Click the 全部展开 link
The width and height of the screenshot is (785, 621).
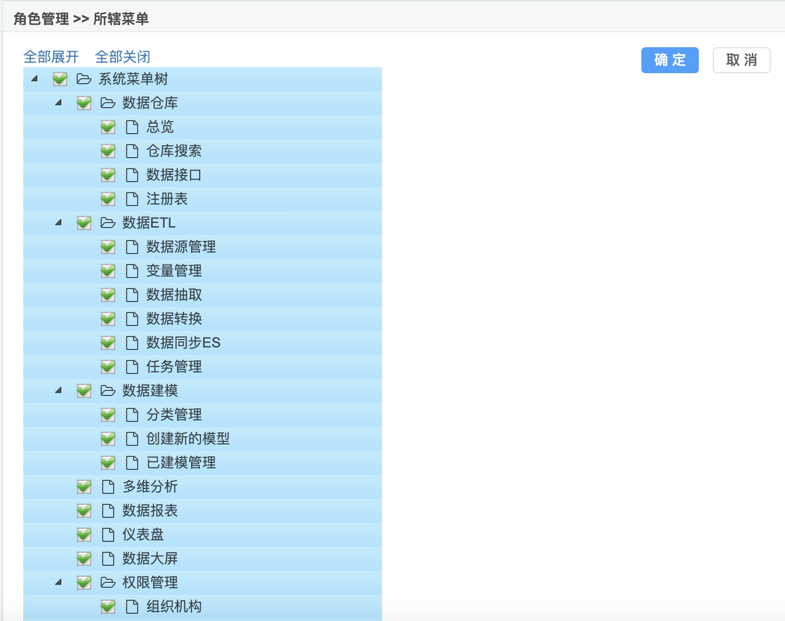(51, 57)
